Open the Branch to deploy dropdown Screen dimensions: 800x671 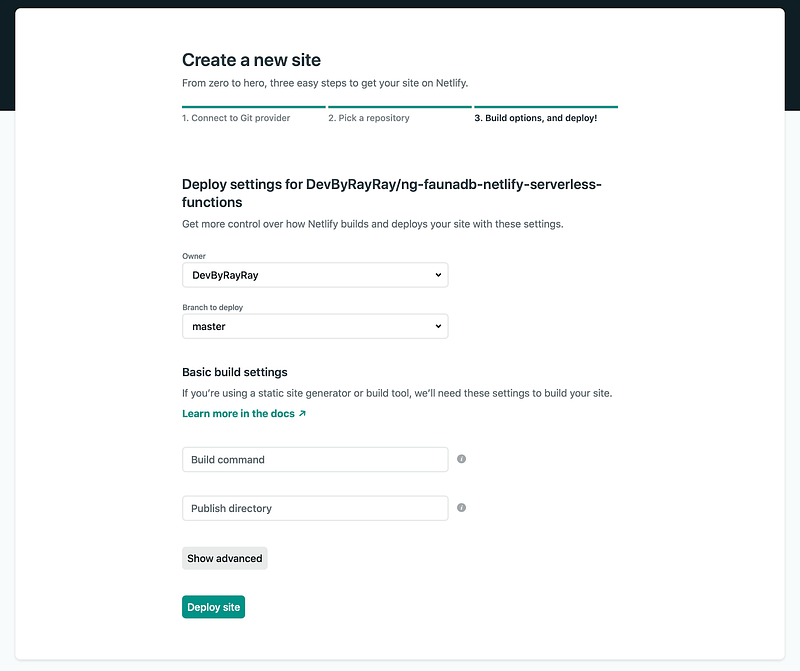[315, 326]
